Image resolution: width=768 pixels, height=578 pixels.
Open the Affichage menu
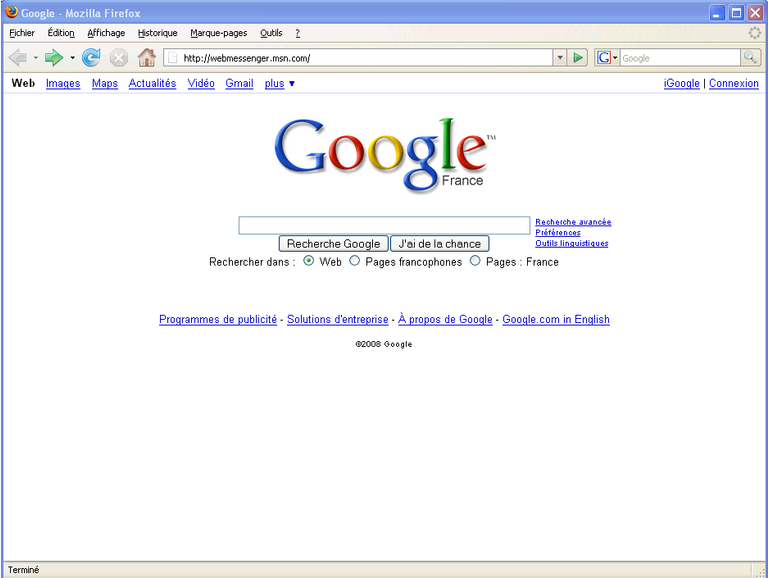(106, 33)
